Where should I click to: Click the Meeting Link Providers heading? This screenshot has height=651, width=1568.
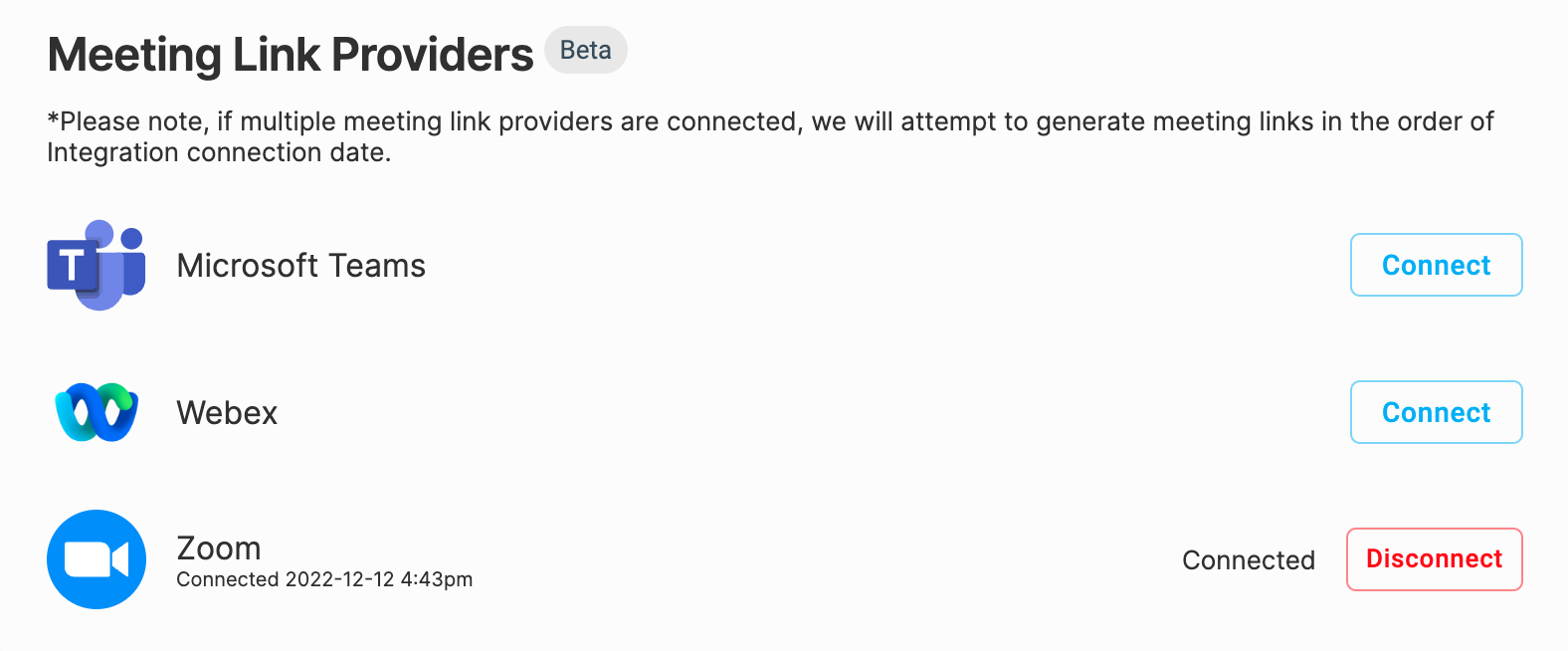[291, 55]
